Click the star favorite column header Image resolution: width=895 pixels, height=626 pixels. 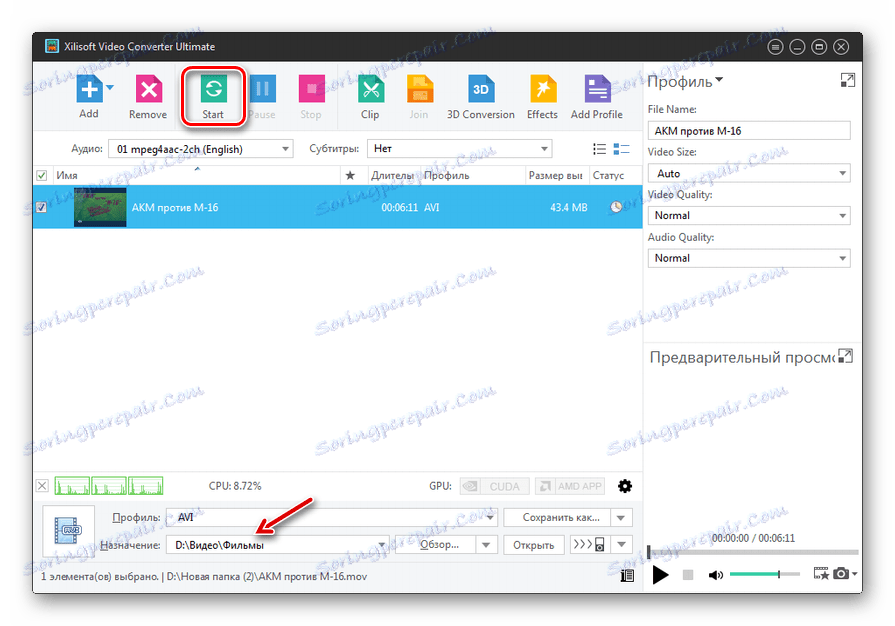350,175
